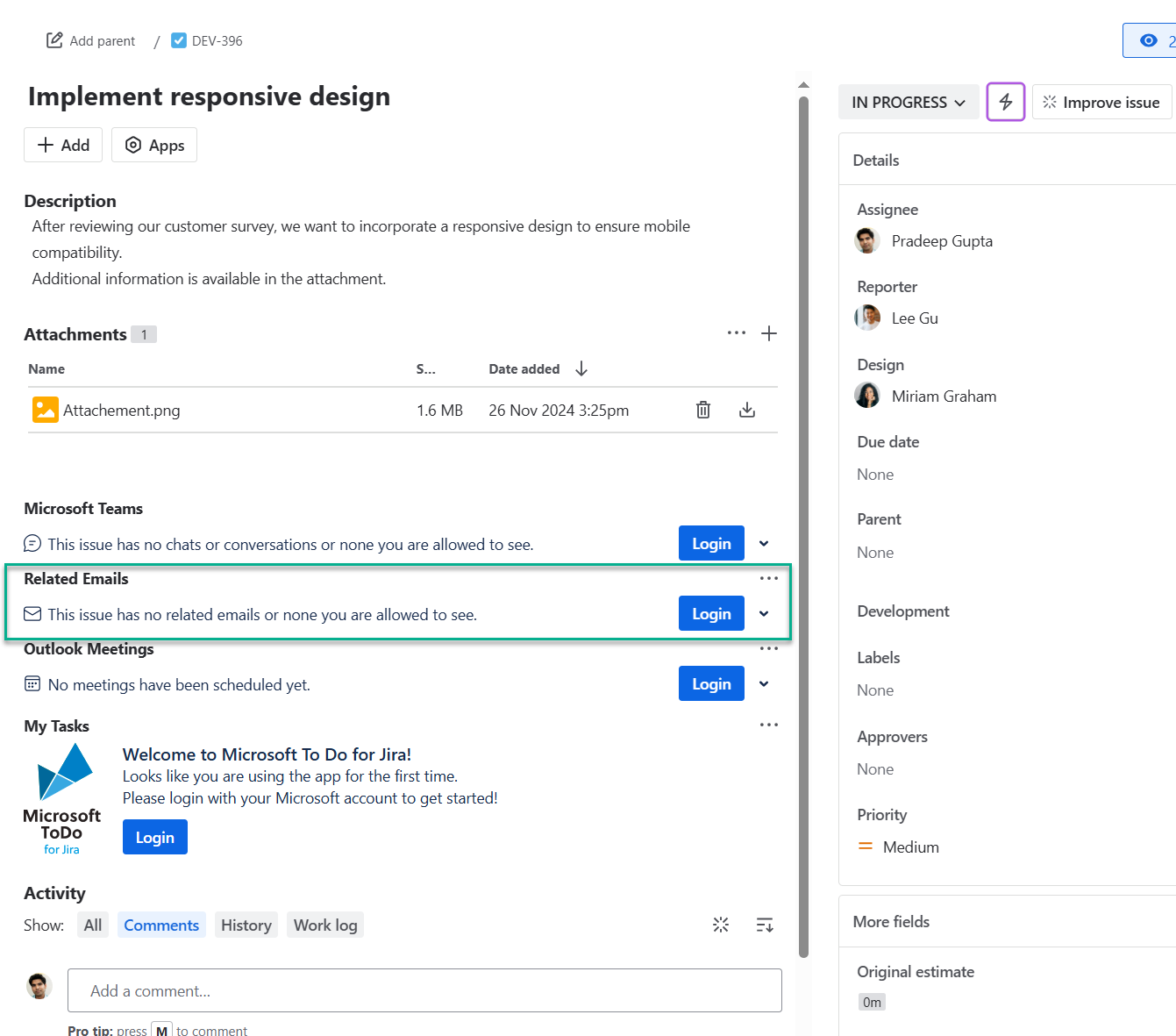Expand the Microsoft Teams section chevron
Viewport: 1176px width, 1036px height.
coord(764,544)
